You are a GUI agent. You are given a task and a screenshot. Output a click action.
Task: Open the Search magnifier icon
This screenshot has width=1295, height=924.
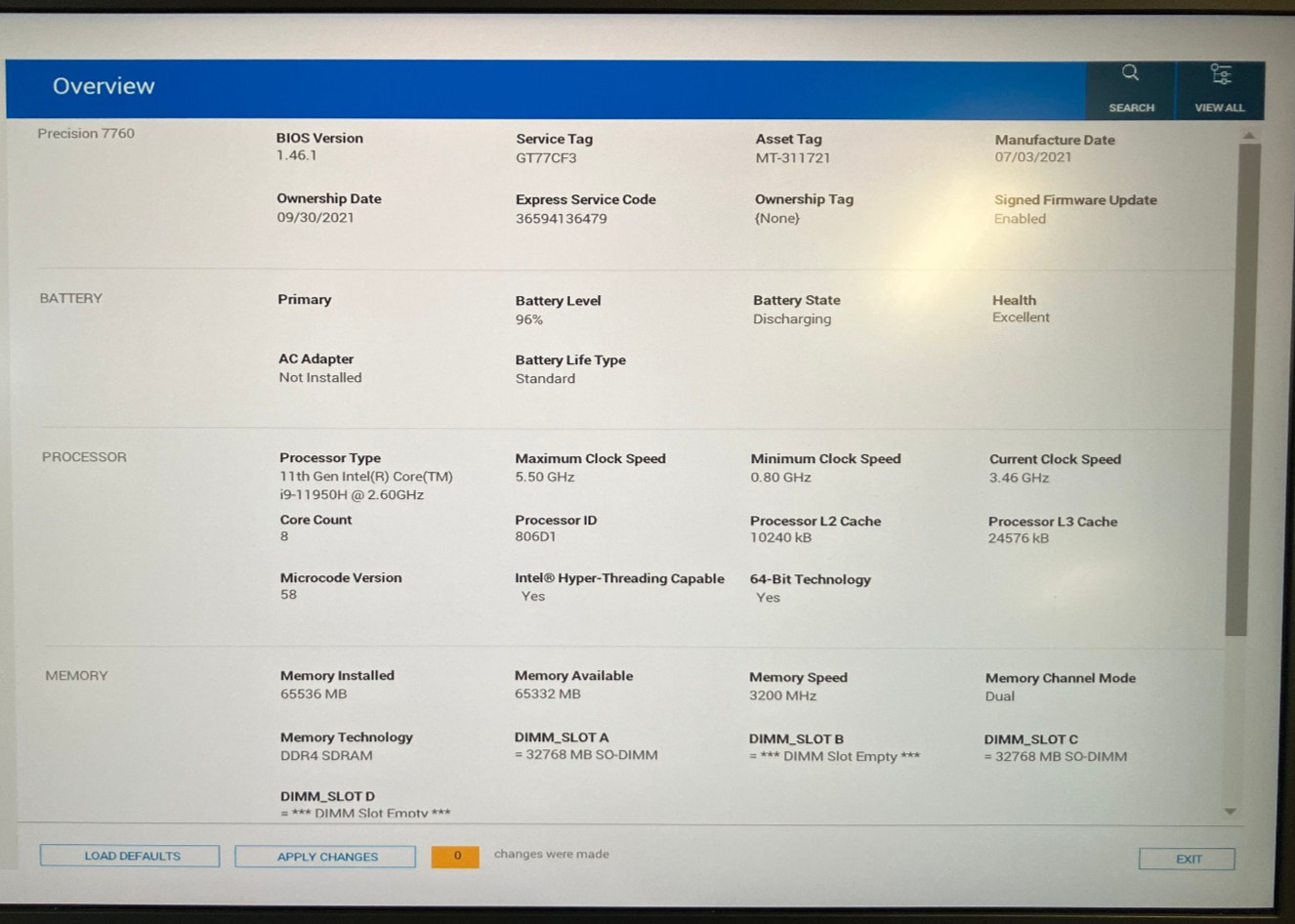click(1130, 73)
